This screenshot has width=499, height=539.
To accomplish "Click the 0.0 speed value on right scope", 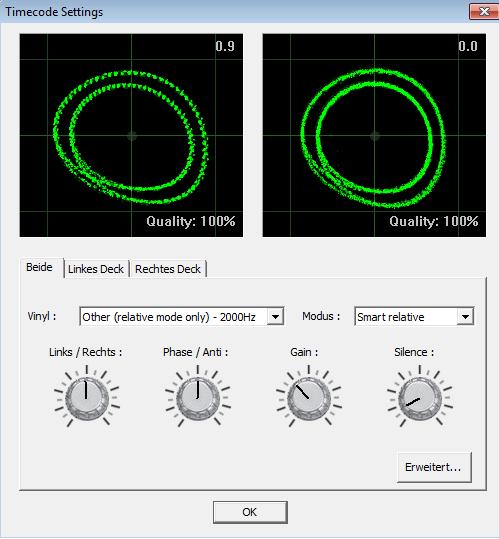I will point(468,46).
